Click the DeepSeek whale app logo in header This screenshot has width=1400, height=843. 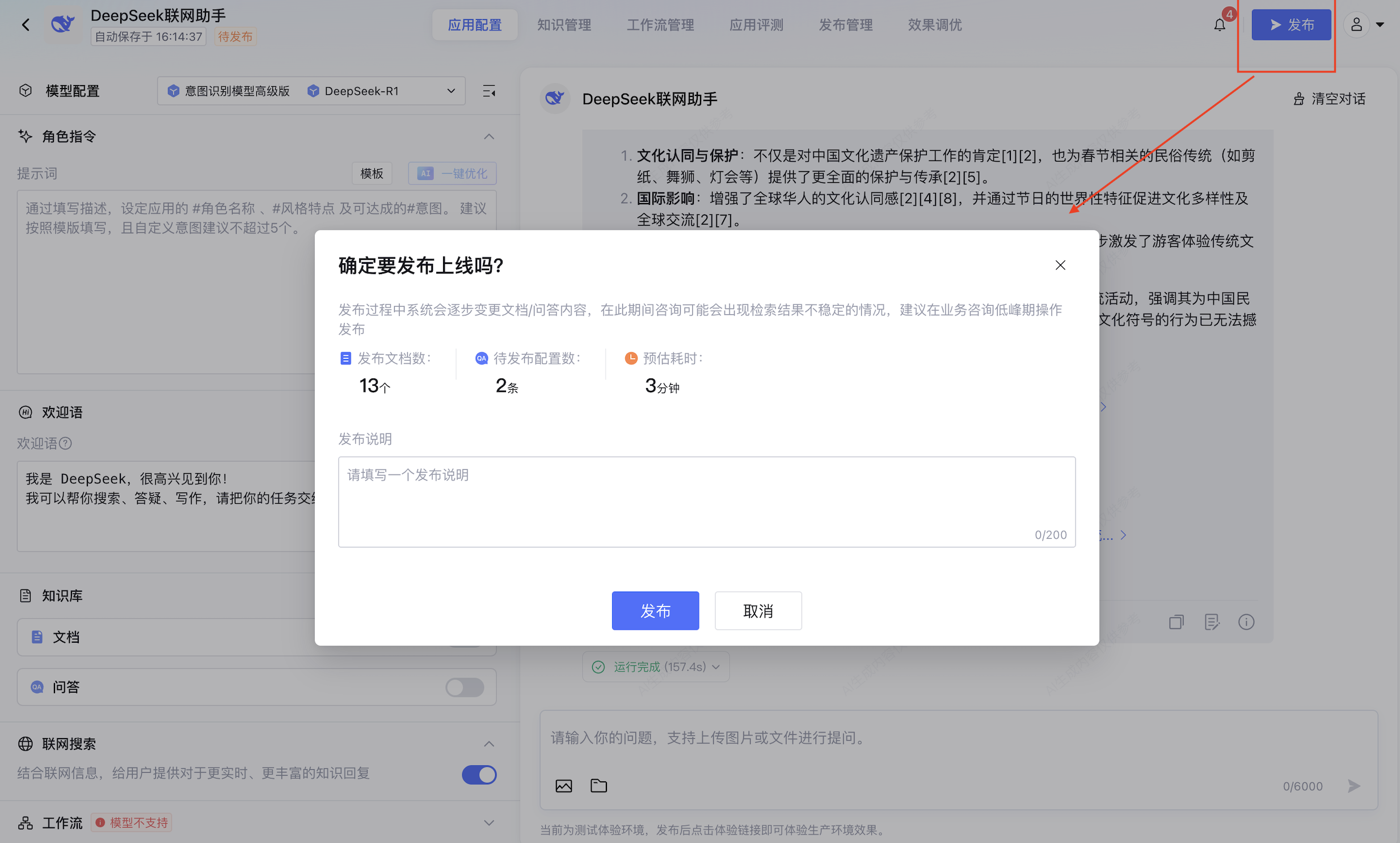63,24
